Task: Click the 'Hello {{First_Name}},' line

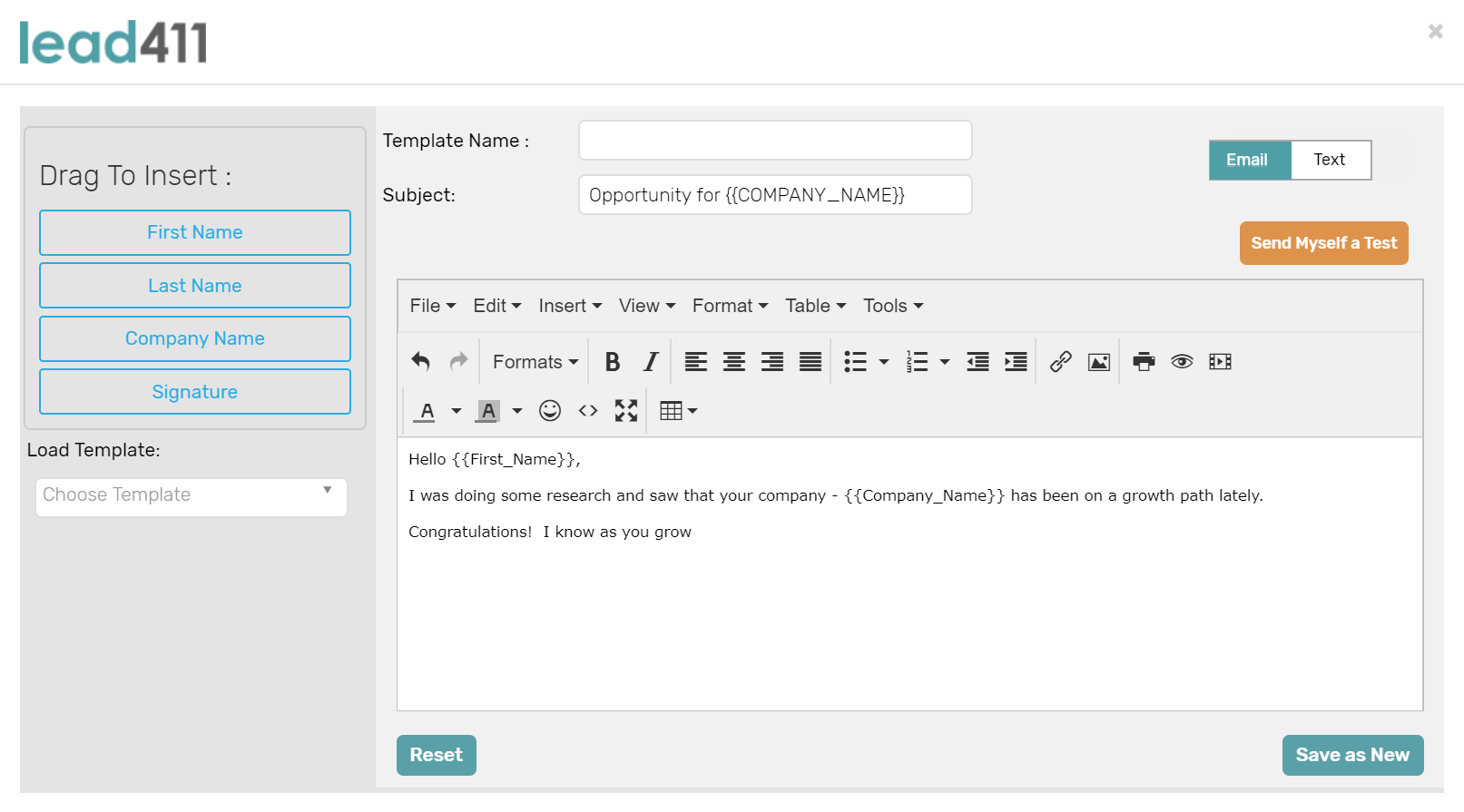Action: (x=495, y=459)
